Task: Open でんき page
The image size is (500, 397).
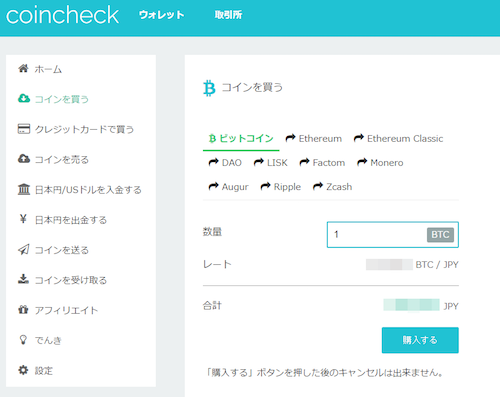Action: click(x=48, y=341)
